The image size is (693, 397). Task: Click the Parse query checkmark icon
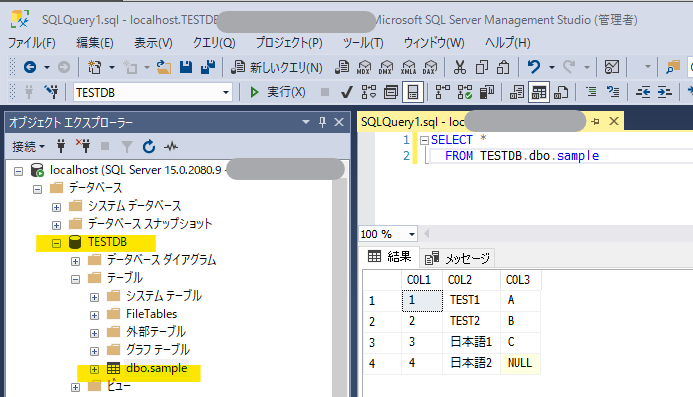tap(347, 92)
